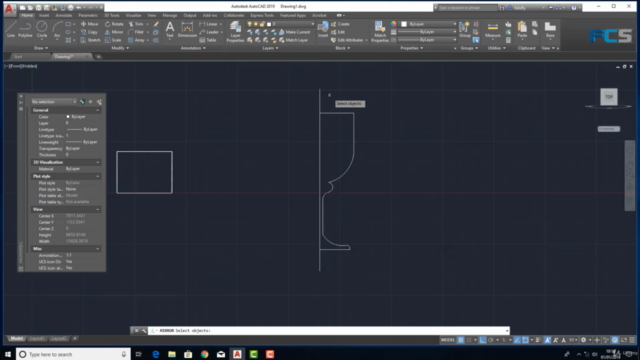Click Make Current layer button
The height and width of the screenshot is (360, 640).
(x=295, y=32)
